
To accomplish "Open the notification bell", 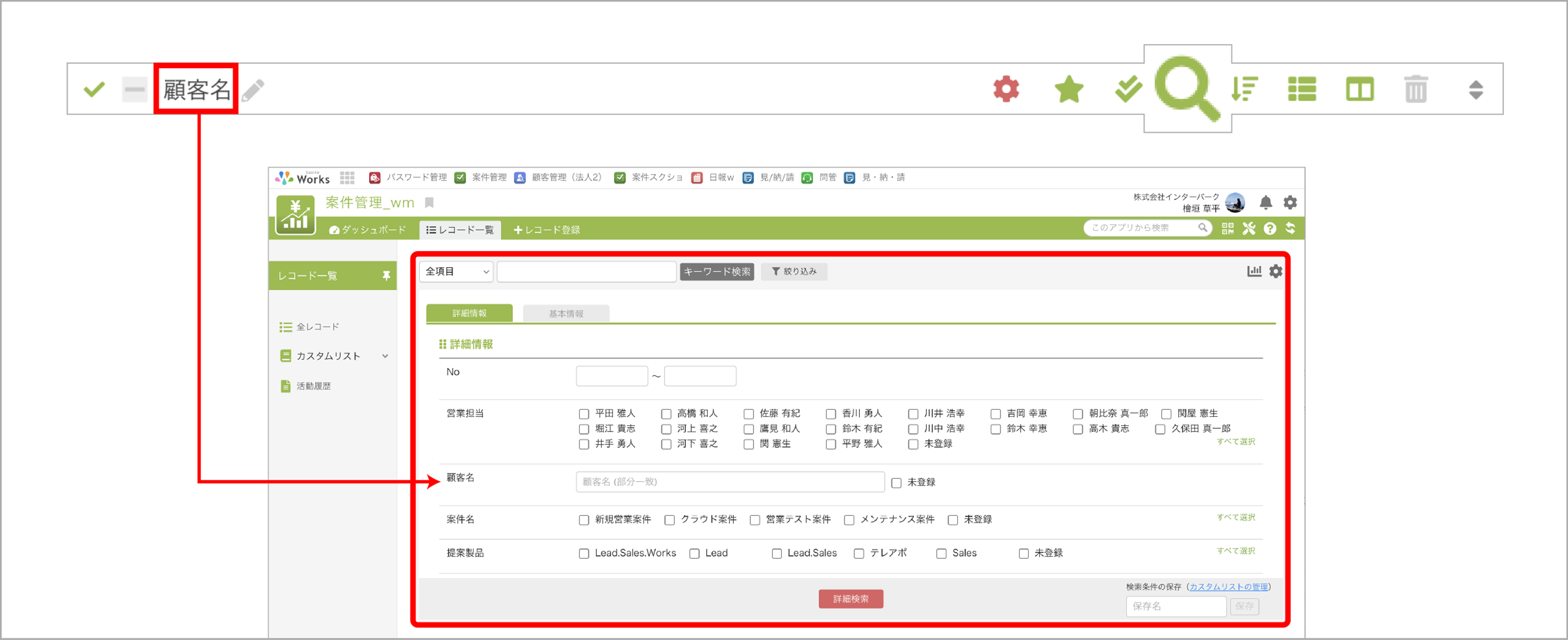I will pos(1265,202).
